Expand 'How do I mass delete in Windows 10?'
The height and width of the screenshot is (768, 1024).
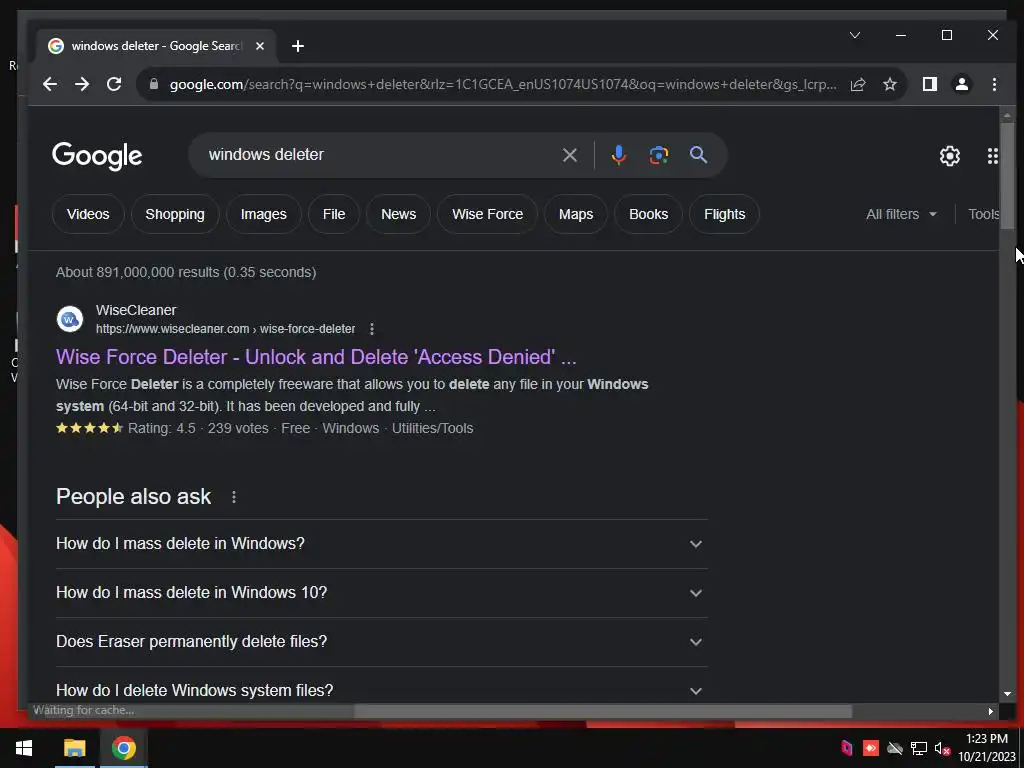coord(382,593)
